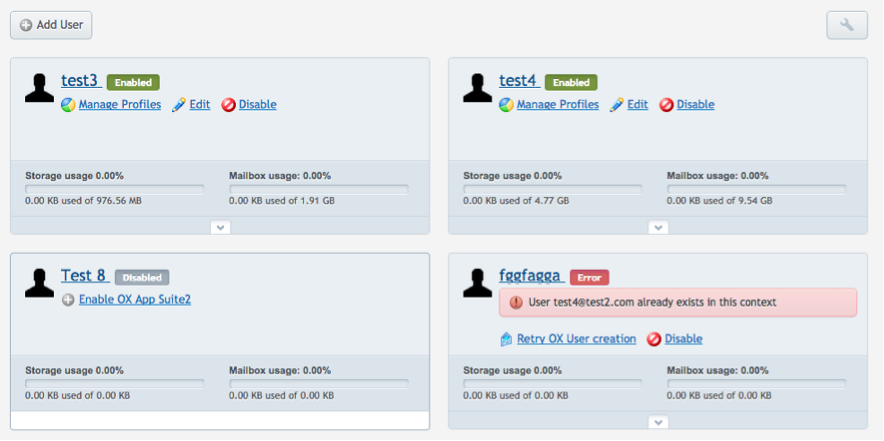Image resolution: width=884 pixels, height=441 pixels.
Task: Click the pencil icon for test4
Action: tap(617, 105)
